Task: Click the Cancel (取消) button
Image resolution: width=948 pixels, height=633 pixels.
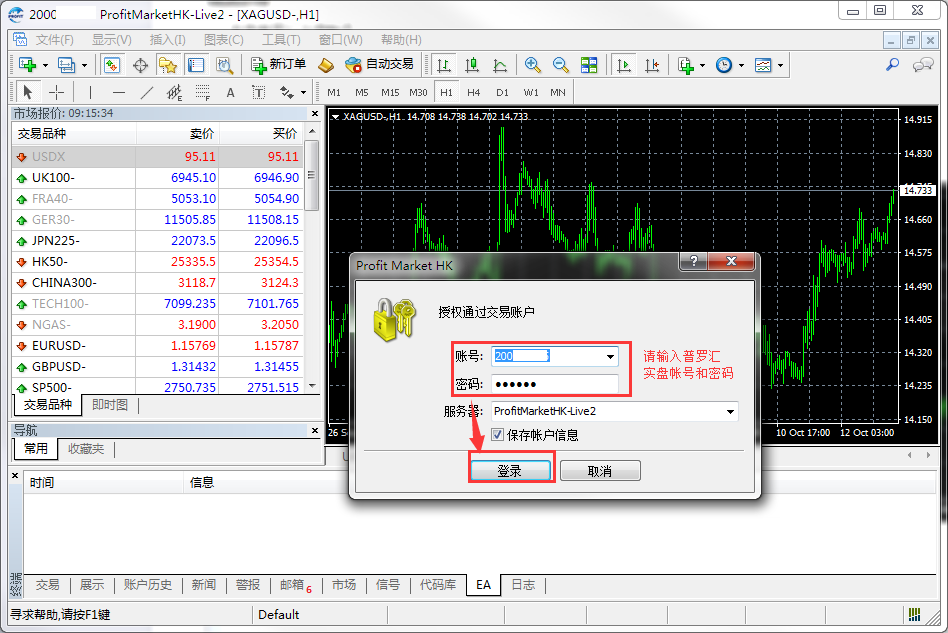Action: click(600, 471)
